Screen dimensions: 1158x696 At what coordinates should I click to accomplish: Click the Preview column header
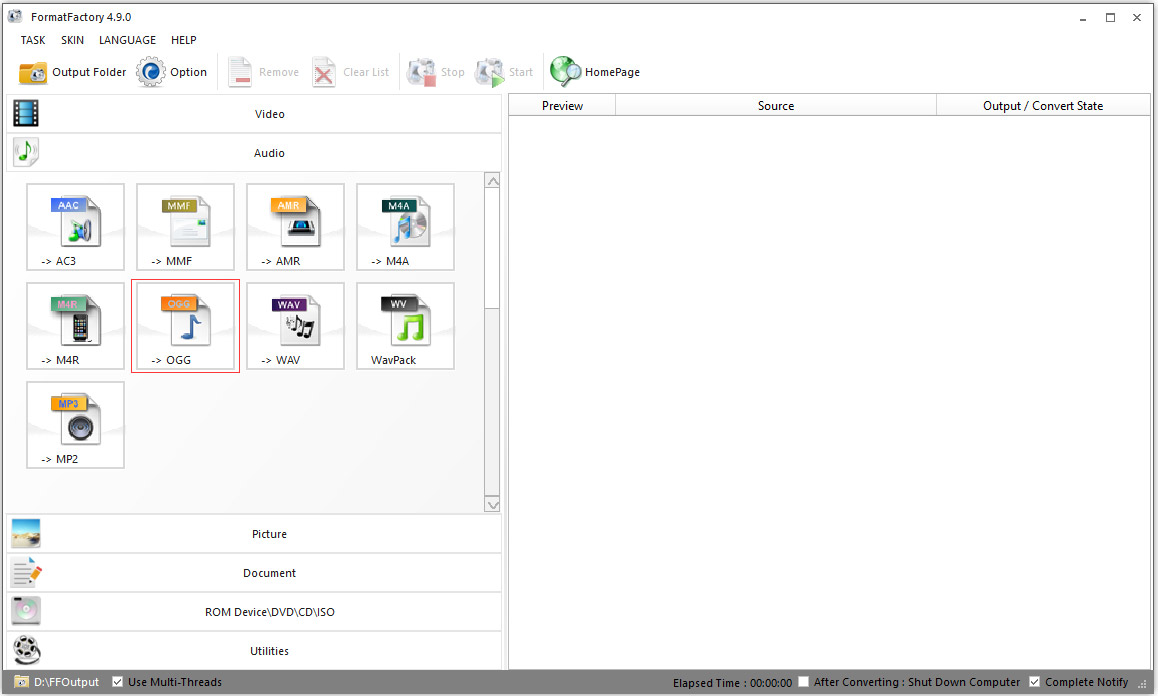point(562,106)
